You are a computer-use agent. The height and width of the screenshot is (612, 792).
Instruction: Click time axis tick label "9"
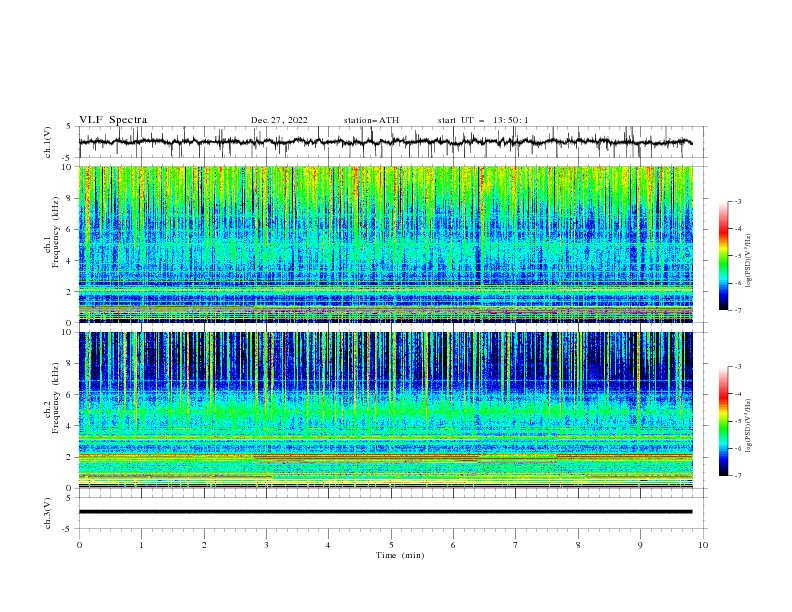coord(640,545)
